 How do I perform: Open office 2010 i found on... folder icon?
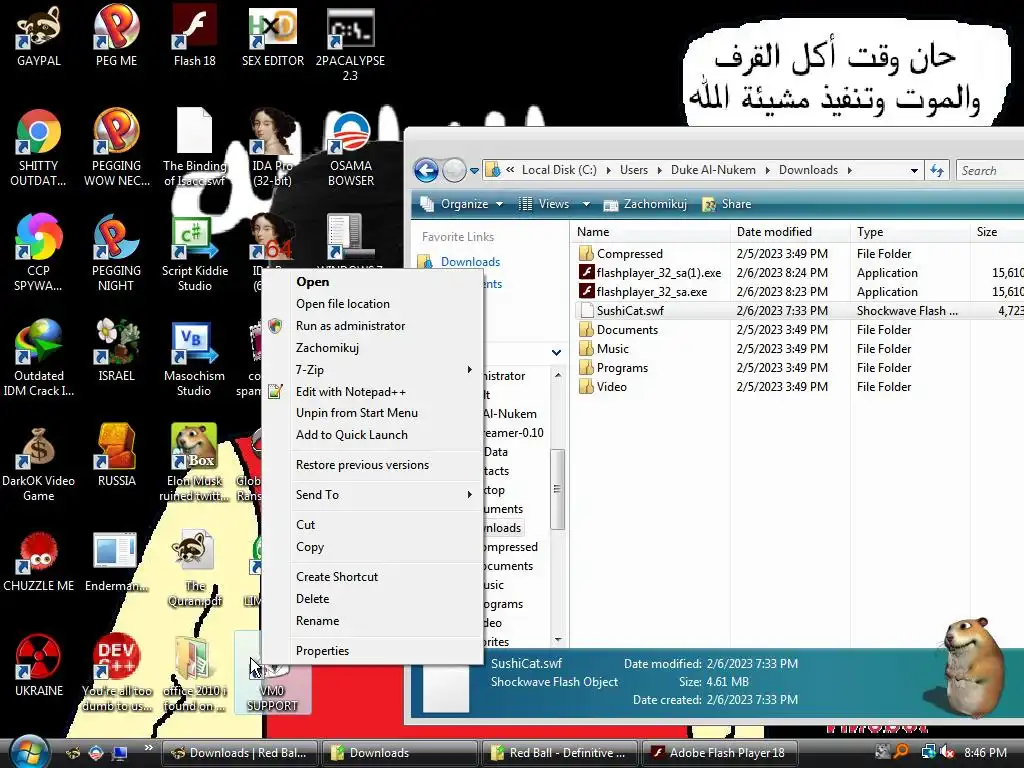tap(195, 673)
